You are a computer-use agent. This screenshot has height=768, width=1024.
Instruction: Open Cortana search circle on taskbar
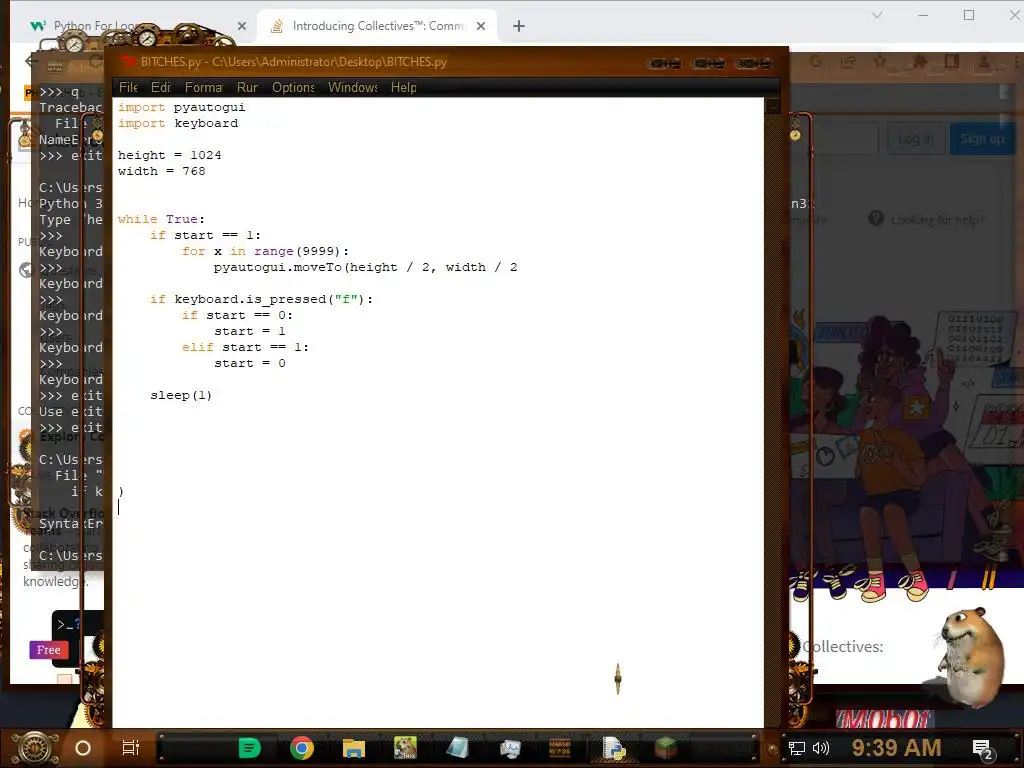tap(83, 748)
